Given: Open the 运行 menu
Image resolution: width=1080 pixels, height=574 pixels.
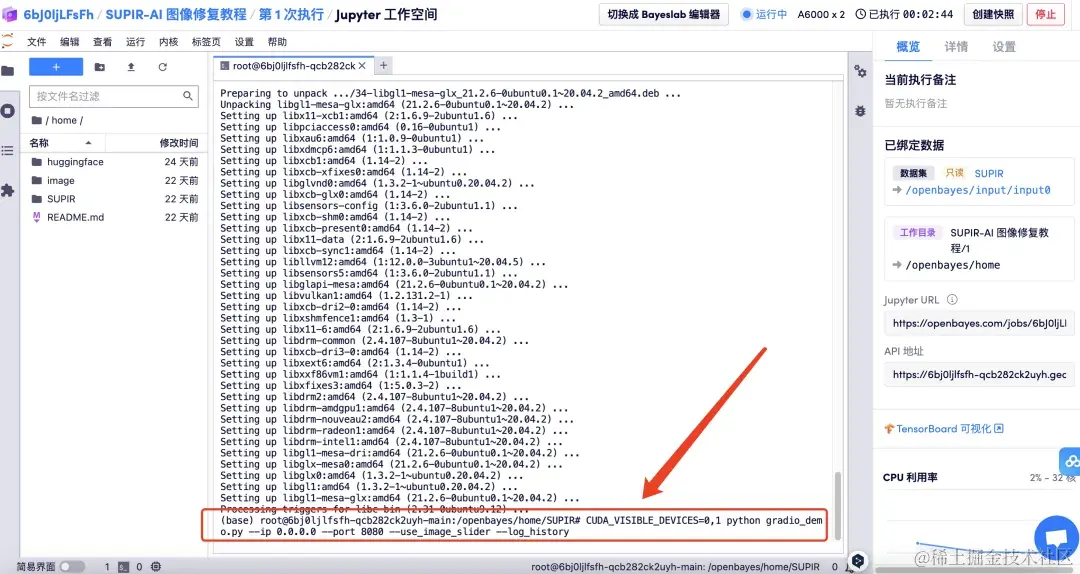Looking at the screenshot, I should pos(136,42).
